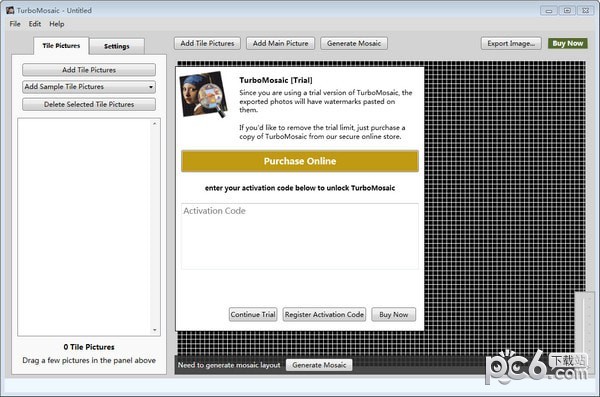The image size is (600, 397).
Task: Click Add Tile Pictures in top toolbar
Action: [207, 43]
